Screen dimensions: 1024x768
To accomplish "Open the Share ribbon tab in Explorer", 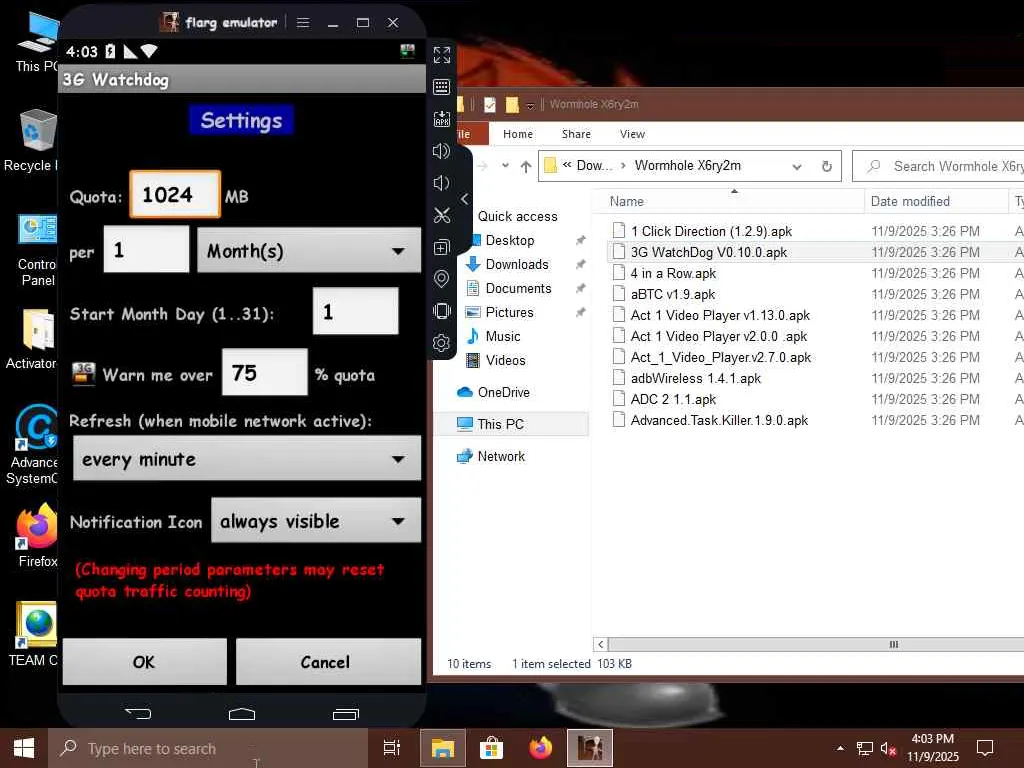I will pos(576,134).
